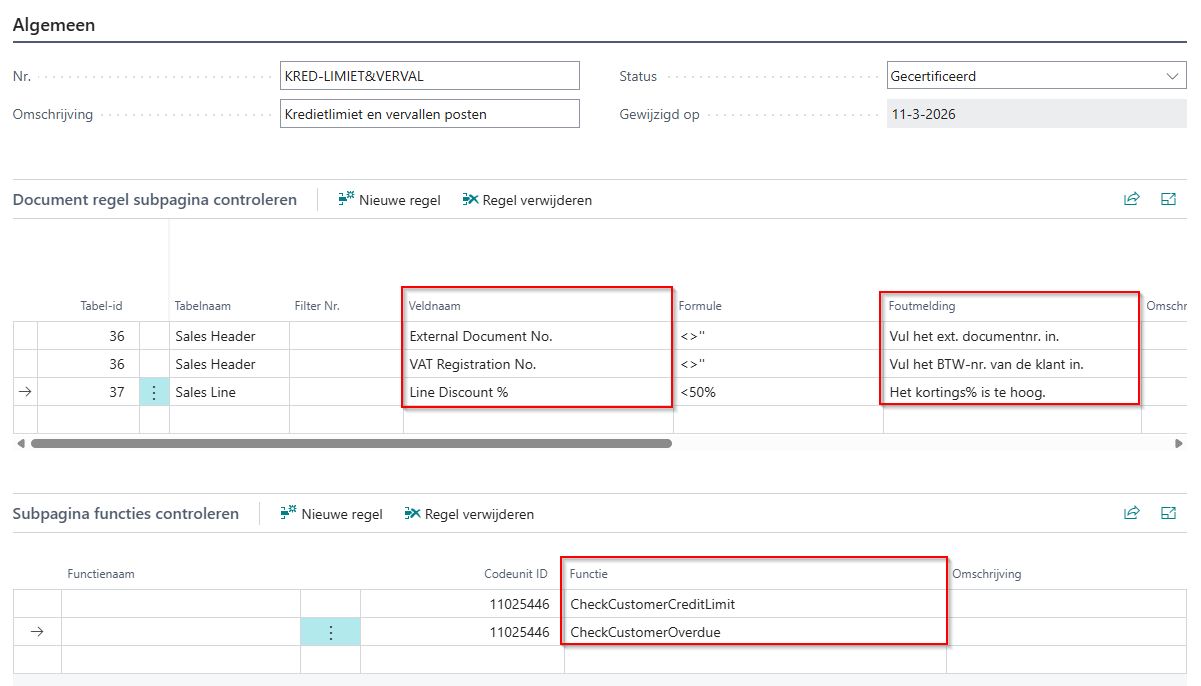This screenshot has width=1201, height=686.
Task: Select the Algemeen section header
Action: [x=54, y=26]
